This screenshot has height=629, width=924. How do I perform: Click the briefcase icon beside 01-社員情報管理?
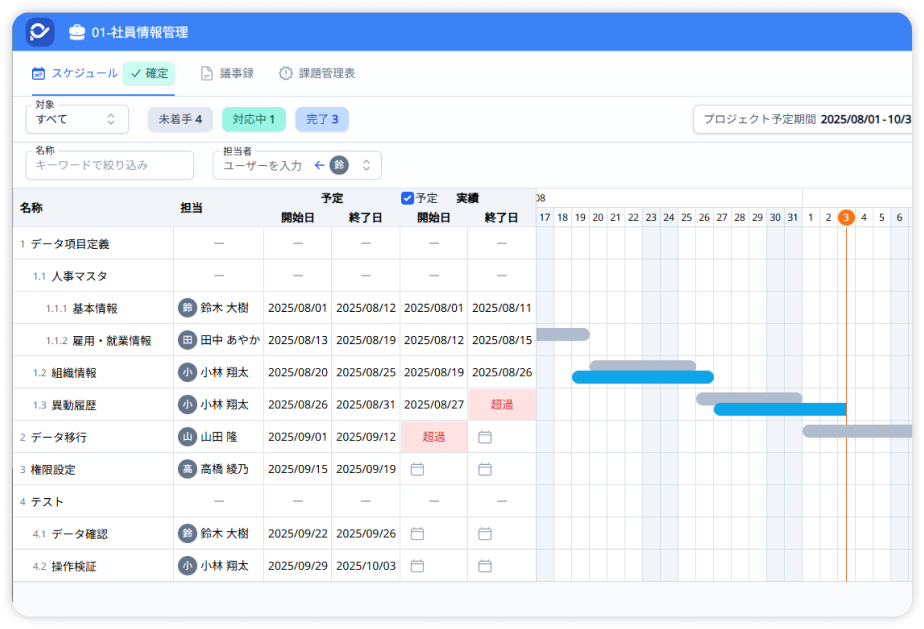(x=77, y=32)
